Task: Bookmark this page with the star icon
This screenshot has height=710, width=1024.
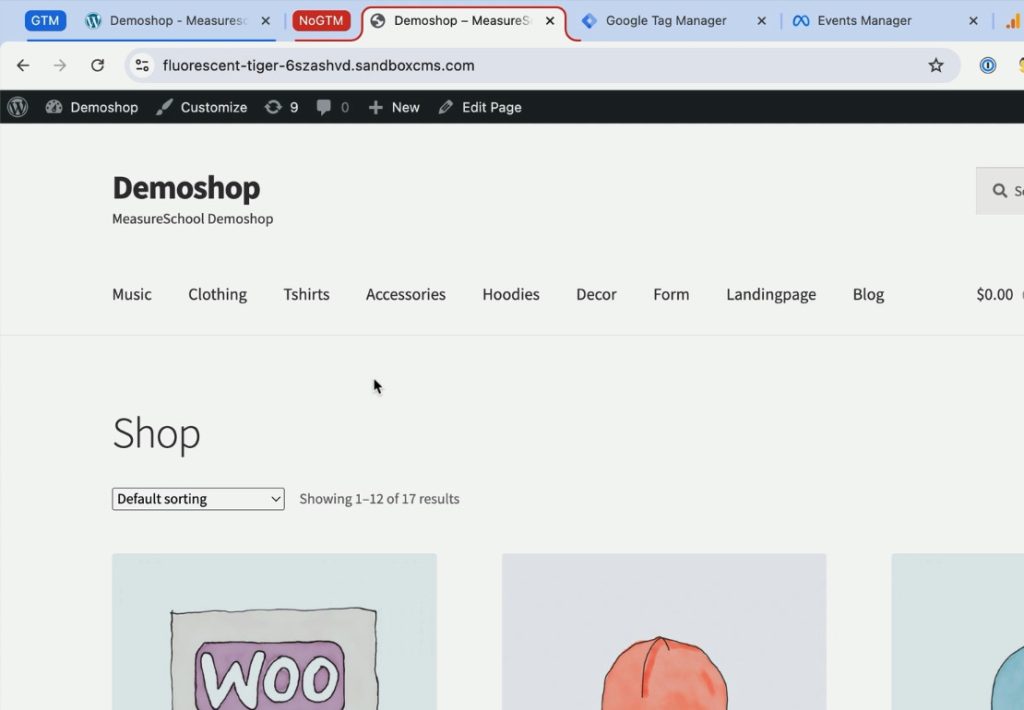Action: click(936, 65)
